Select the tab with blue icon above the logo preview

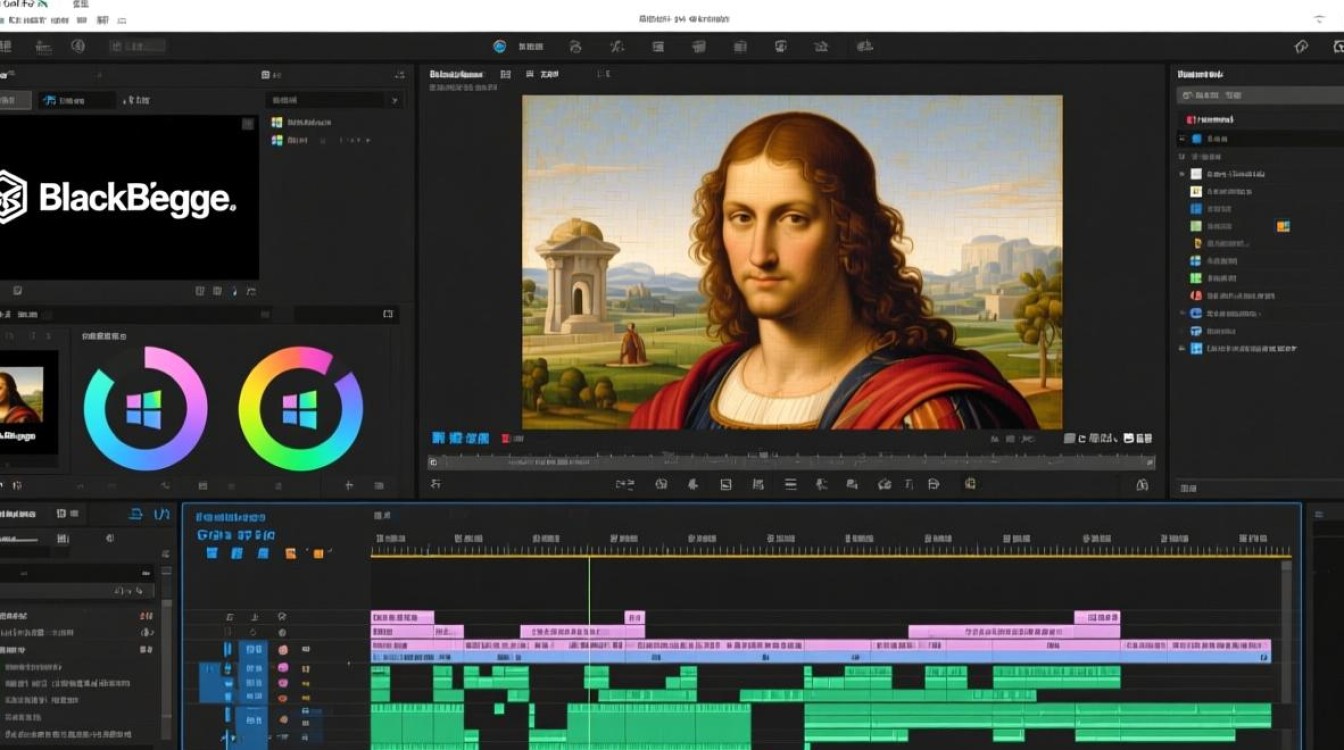point(76,100)
